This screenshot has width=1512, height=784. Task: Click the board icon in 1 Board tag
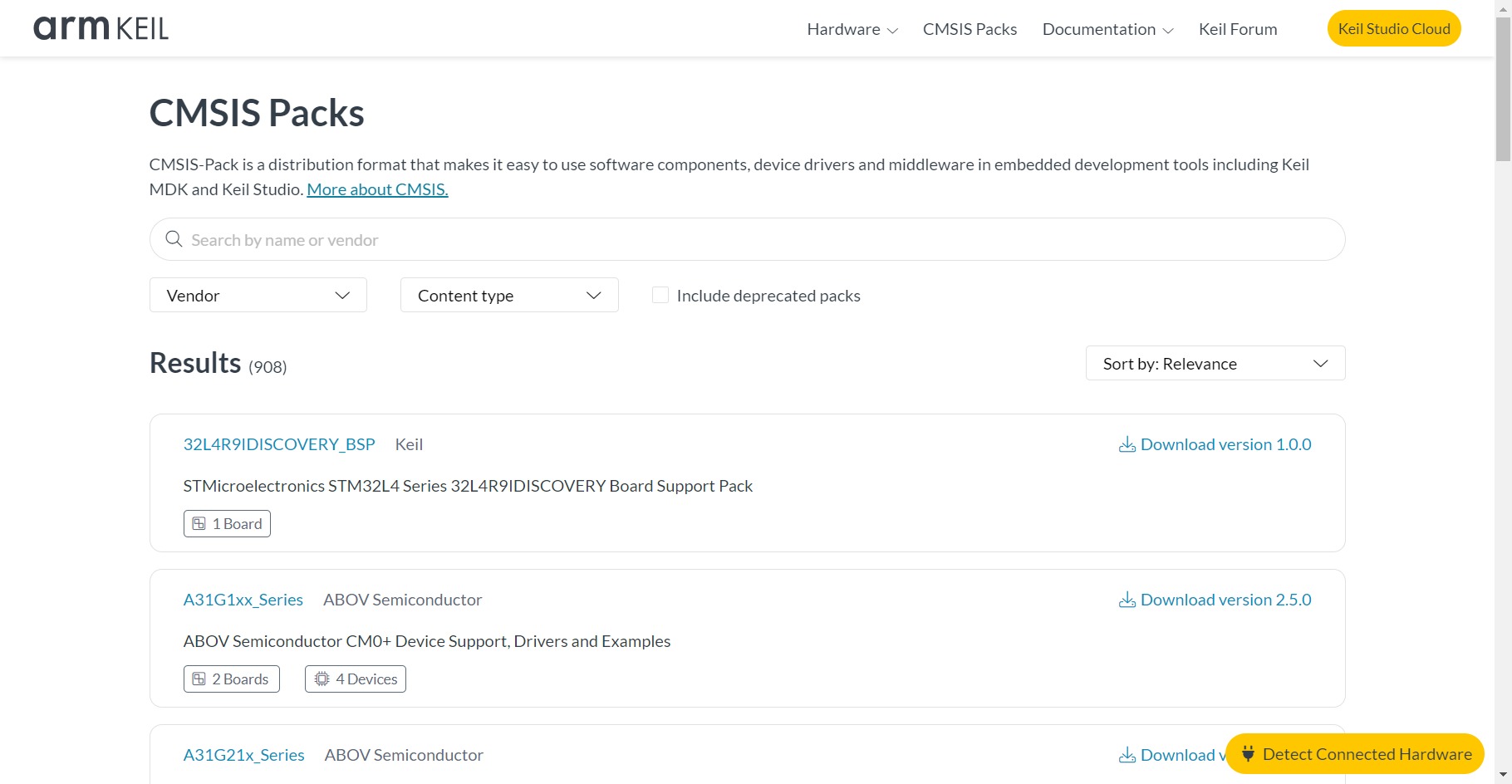199,524
